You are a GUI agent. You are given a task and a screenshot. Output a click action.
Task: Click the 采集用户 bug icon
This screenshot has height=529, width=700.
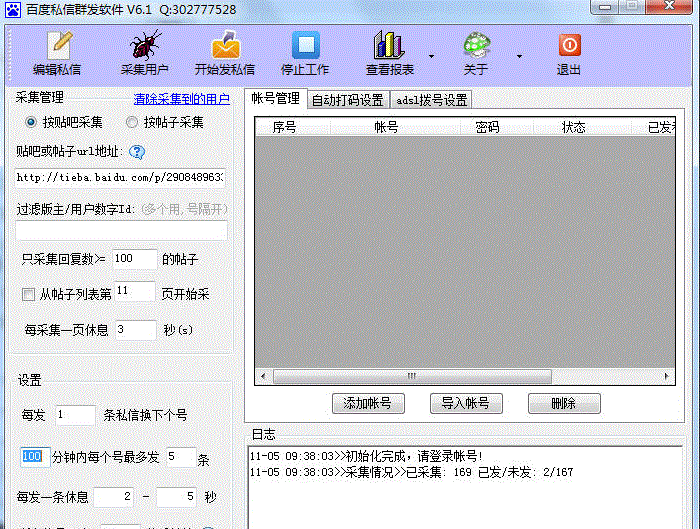tap(145, 45)
